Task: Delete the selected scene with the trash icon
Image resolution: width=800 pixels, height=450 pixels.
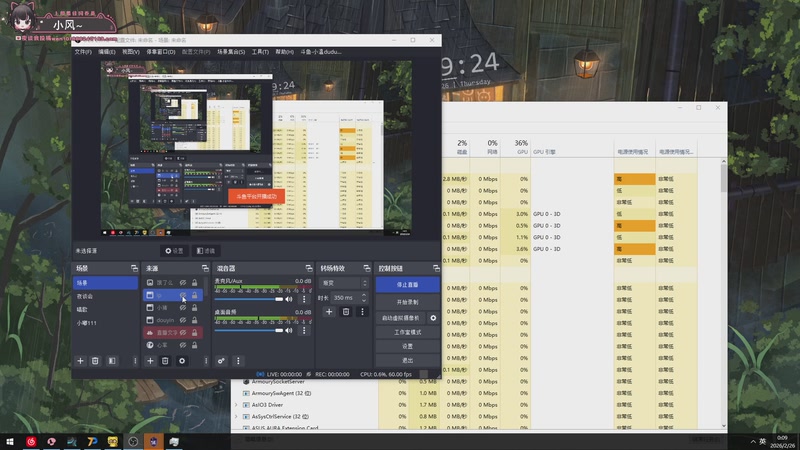Action: tap(95, 361)
